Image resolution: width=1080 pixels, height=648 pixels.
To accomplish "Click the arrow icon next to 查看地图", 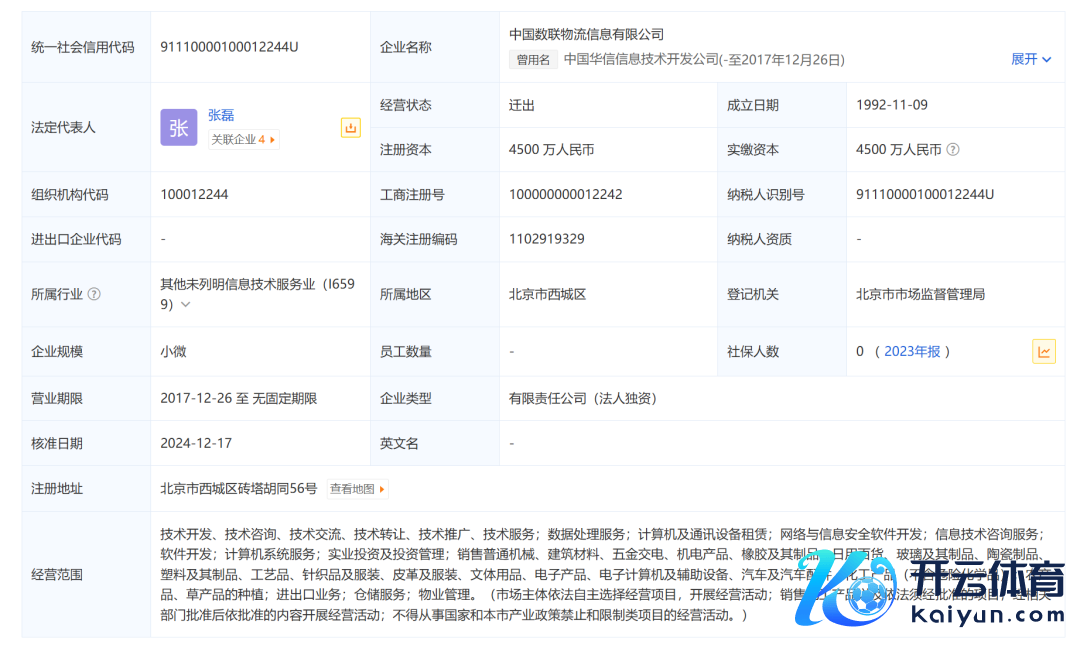I will 382,489.
